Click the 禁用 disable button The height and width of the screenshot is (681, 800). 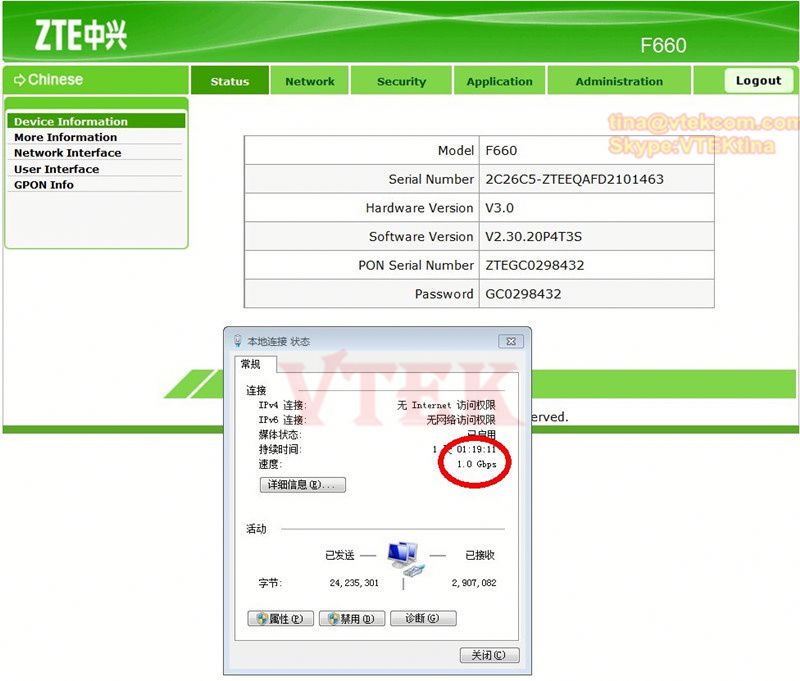tap(352, 619)
